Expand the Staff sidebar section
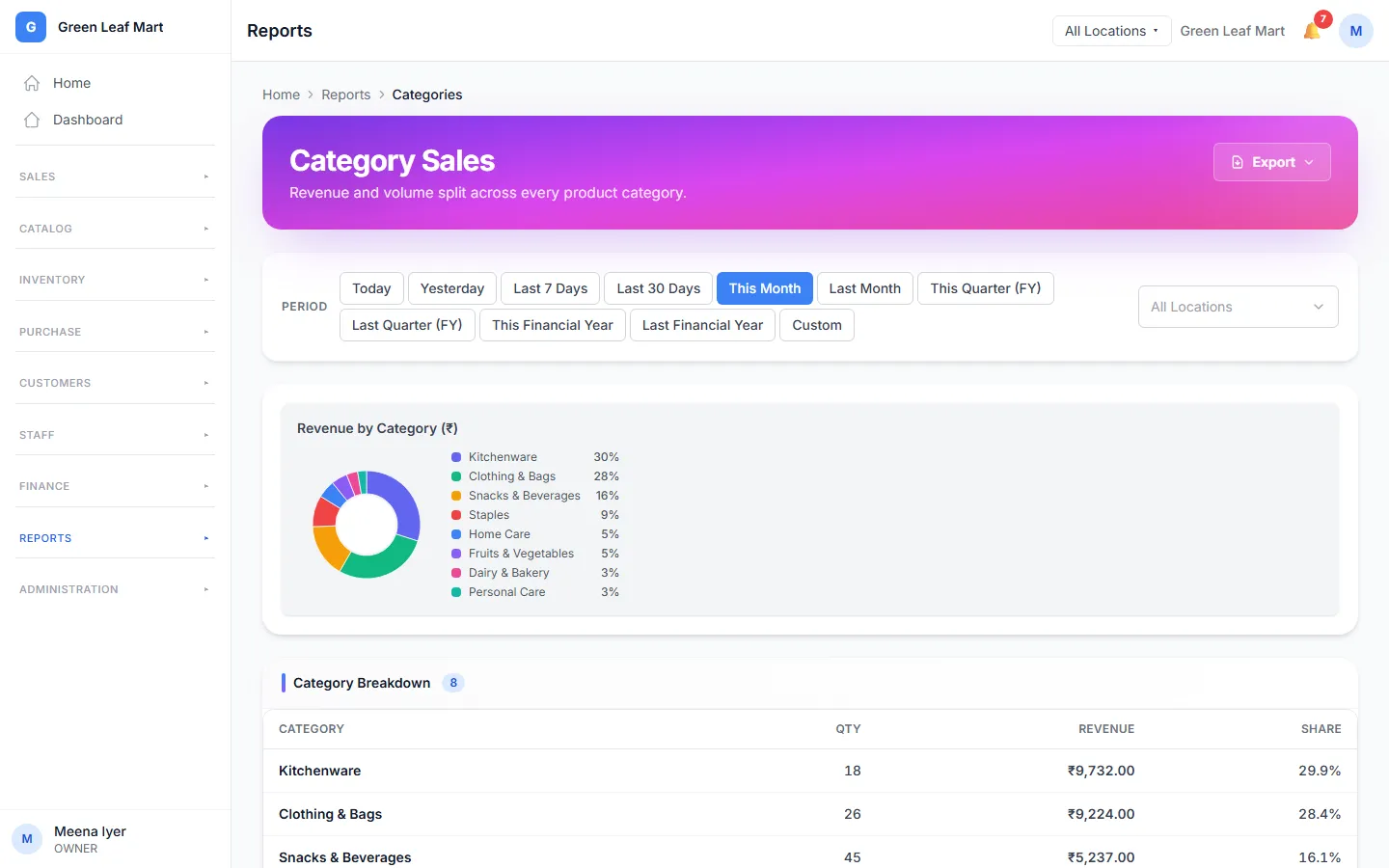Screen dimensions: 1389x868 [x=115, y=435]
